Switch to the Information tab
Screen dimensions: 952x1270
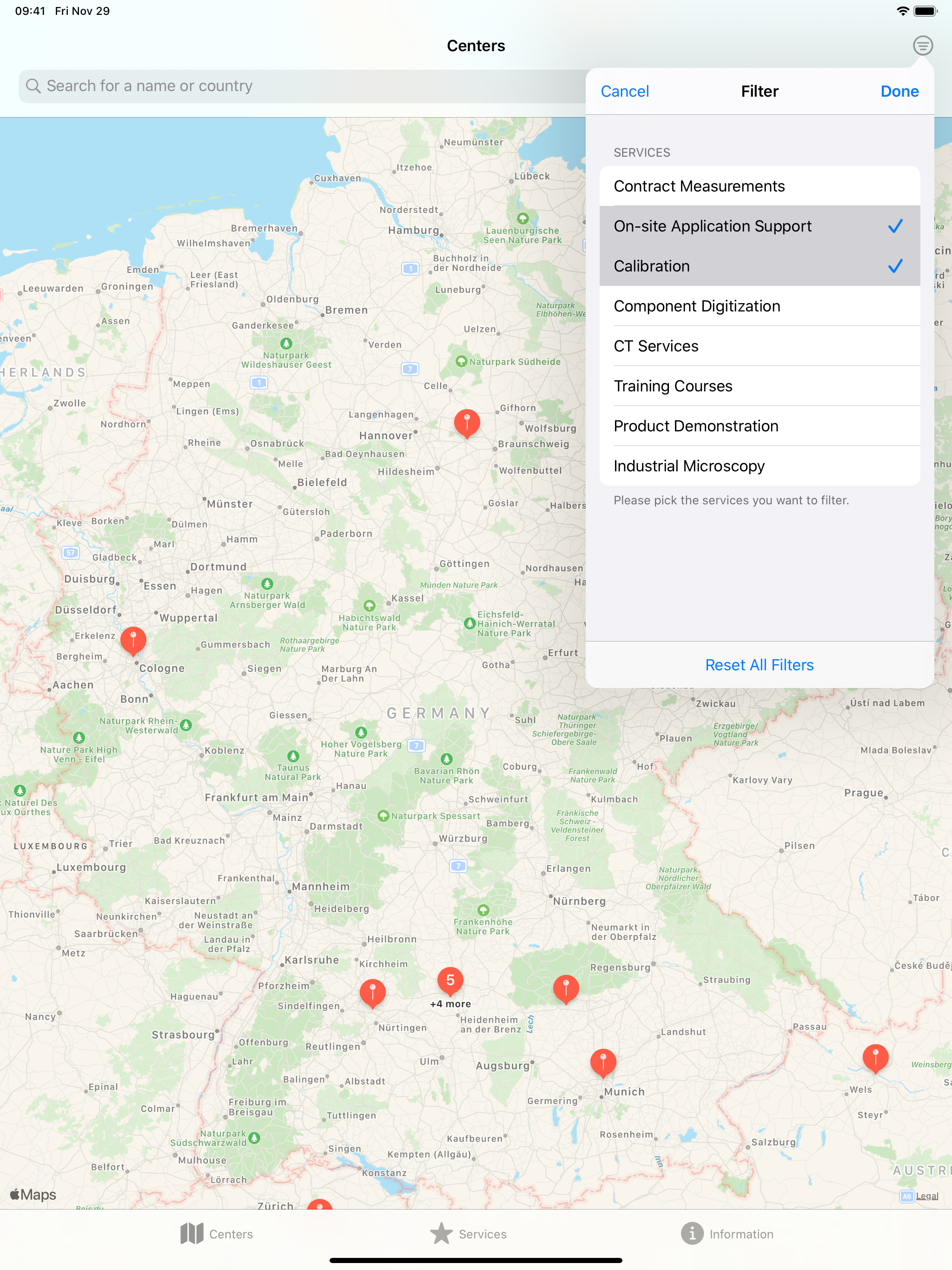(x=727, y=1234)
